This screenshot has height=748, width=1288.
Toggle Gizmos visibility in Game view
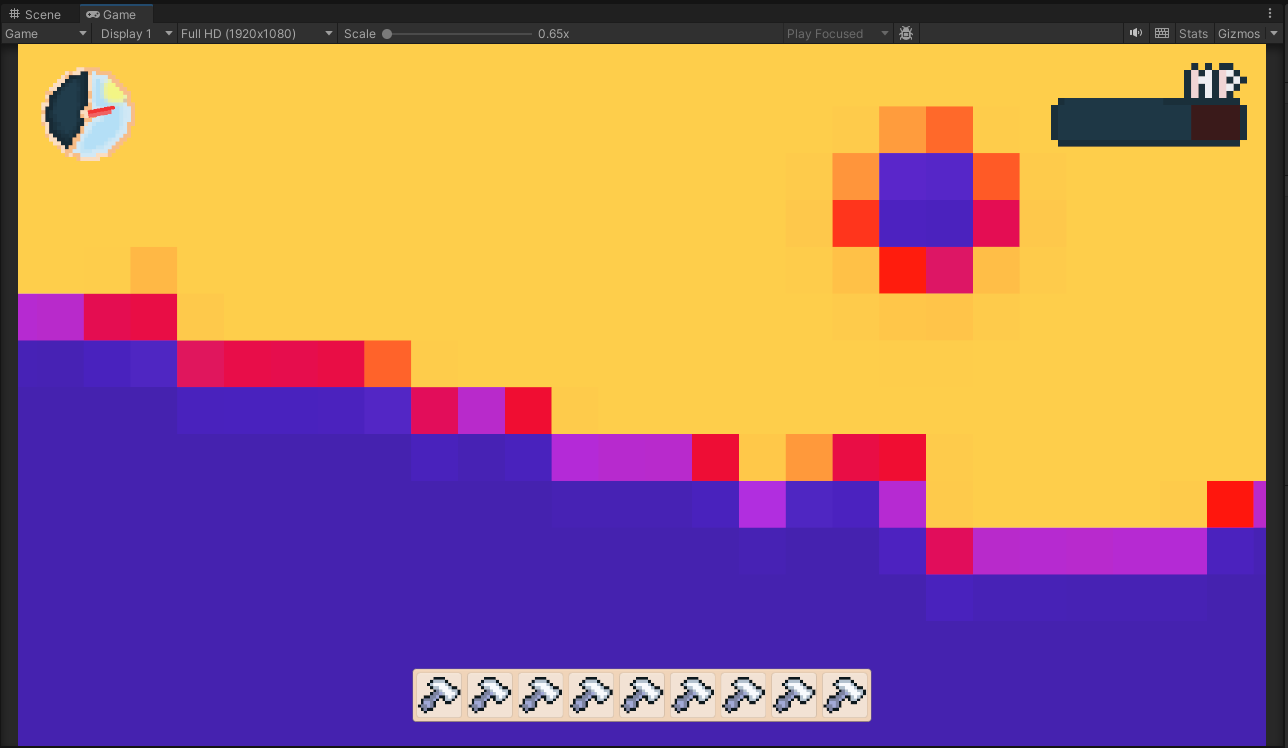(1238, 33)
